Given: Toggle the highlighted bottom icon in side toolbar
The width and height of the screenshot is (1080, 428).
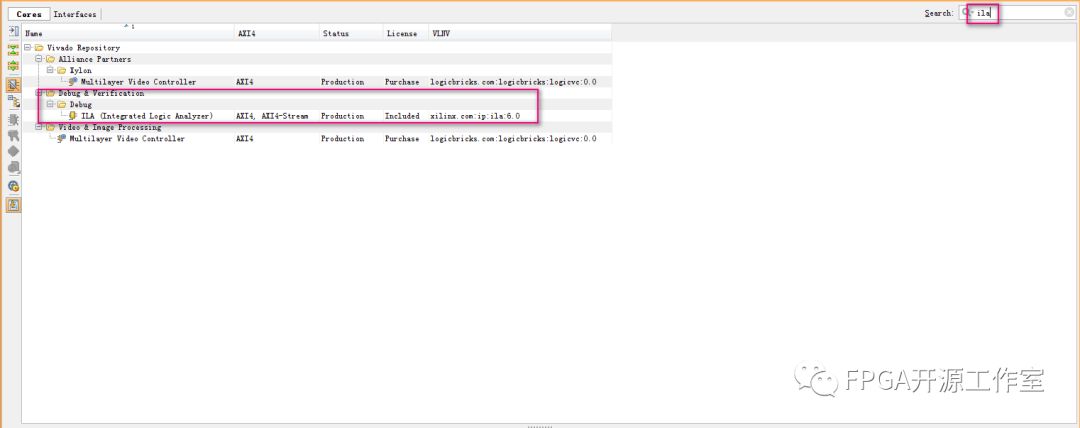Looking at the screenshot, I should point(13,204).
